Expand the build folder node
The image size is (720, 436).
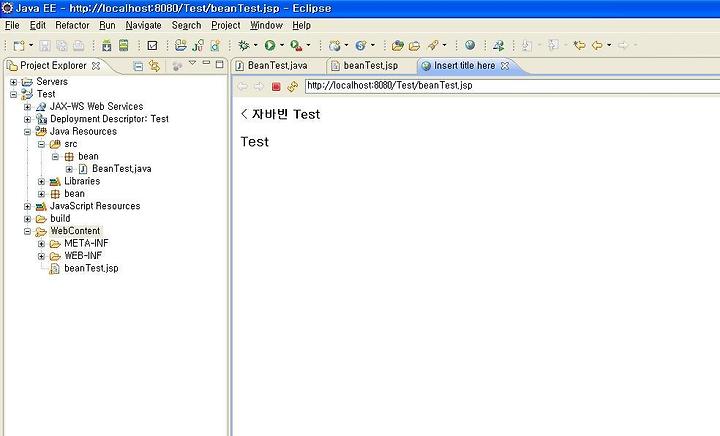28,219
